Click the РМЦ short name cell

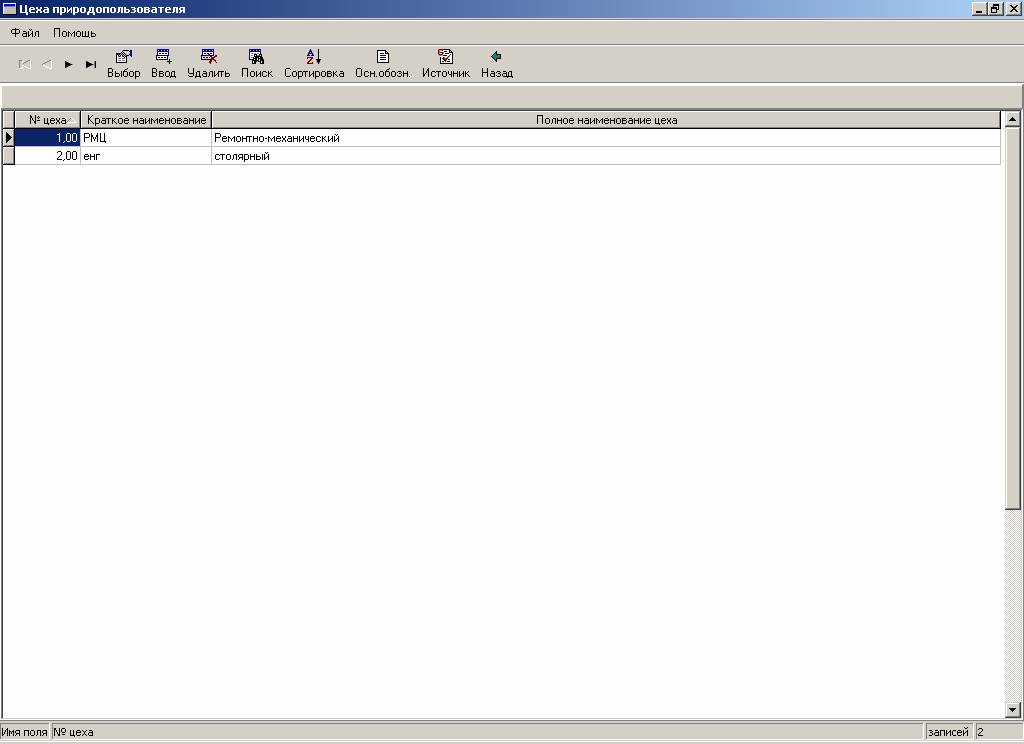145,138
